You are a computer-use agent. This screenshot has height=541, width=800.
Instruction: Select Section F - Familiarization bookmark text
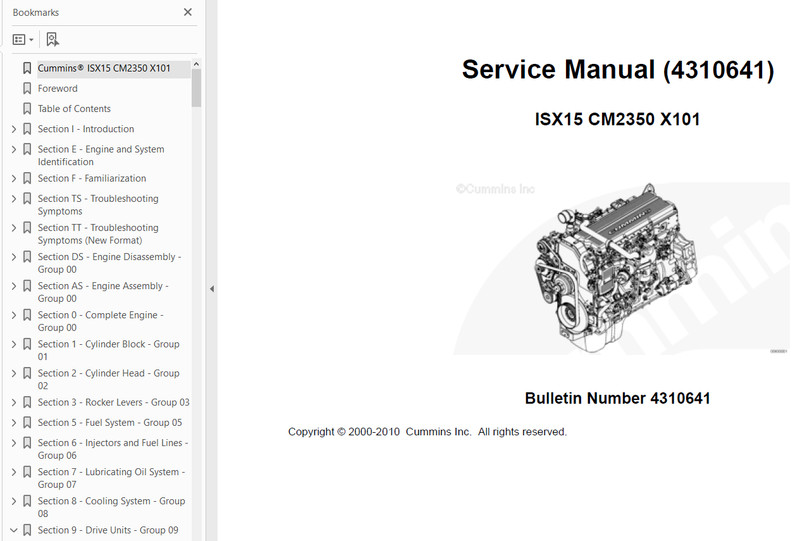pos(92,179)
